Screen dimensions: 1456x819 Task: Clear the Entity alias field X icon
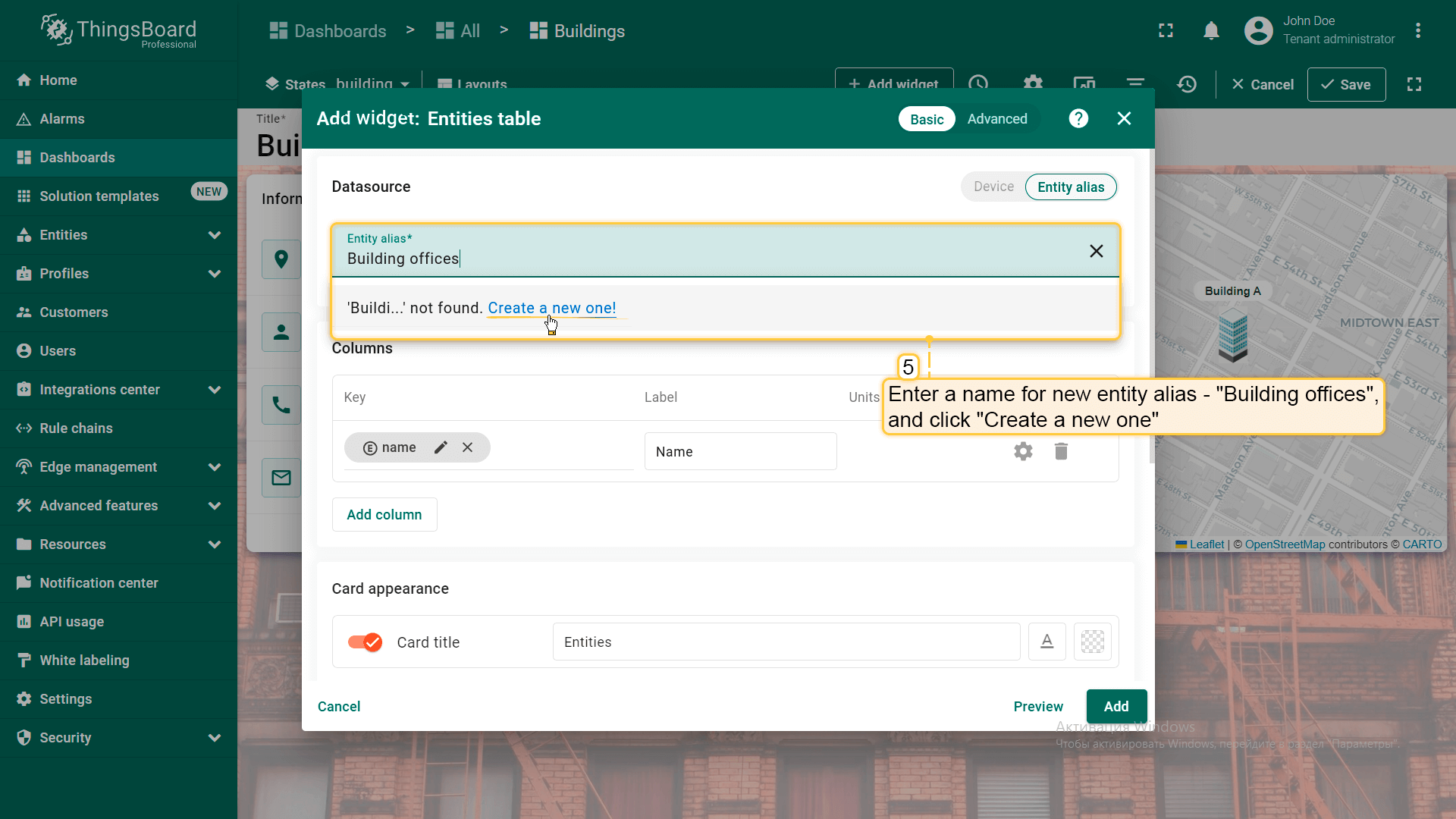pyautogui.click(x=1096, y=251)
